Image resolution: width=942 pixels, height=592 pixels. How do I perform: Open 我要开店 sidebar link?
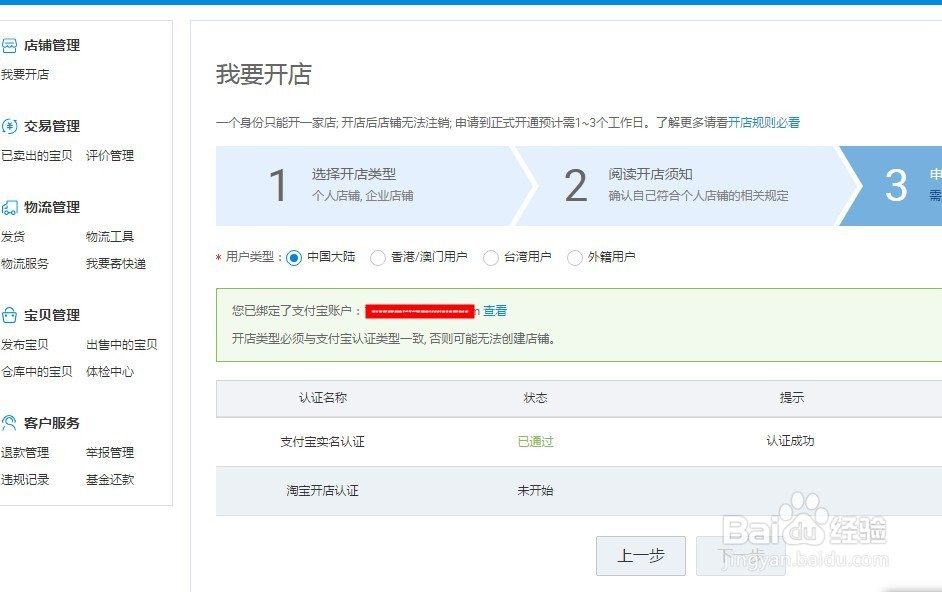click(x=25, y=75)
